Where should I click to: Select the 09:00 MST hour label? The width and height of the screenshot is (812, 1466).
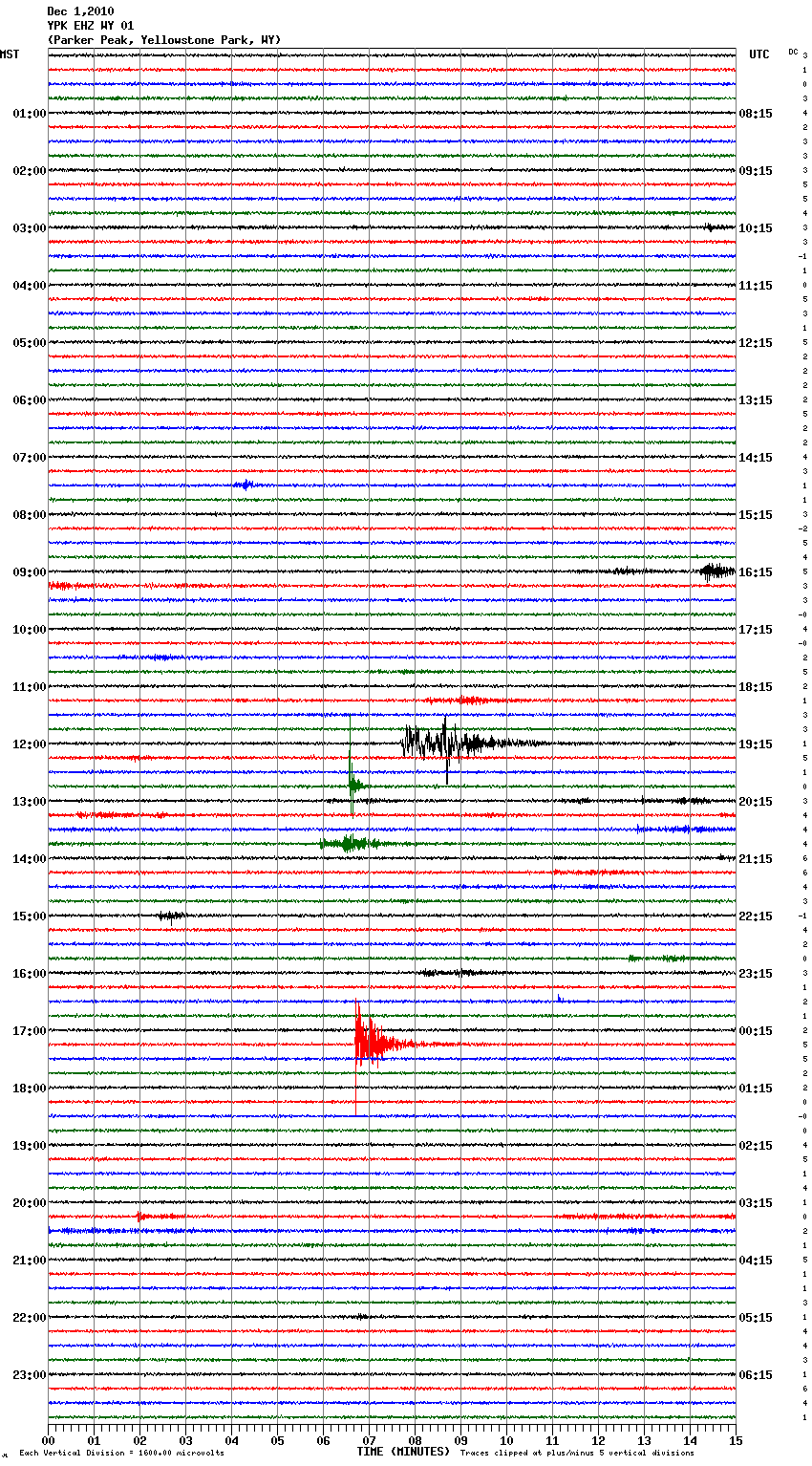tap(29, 572)
